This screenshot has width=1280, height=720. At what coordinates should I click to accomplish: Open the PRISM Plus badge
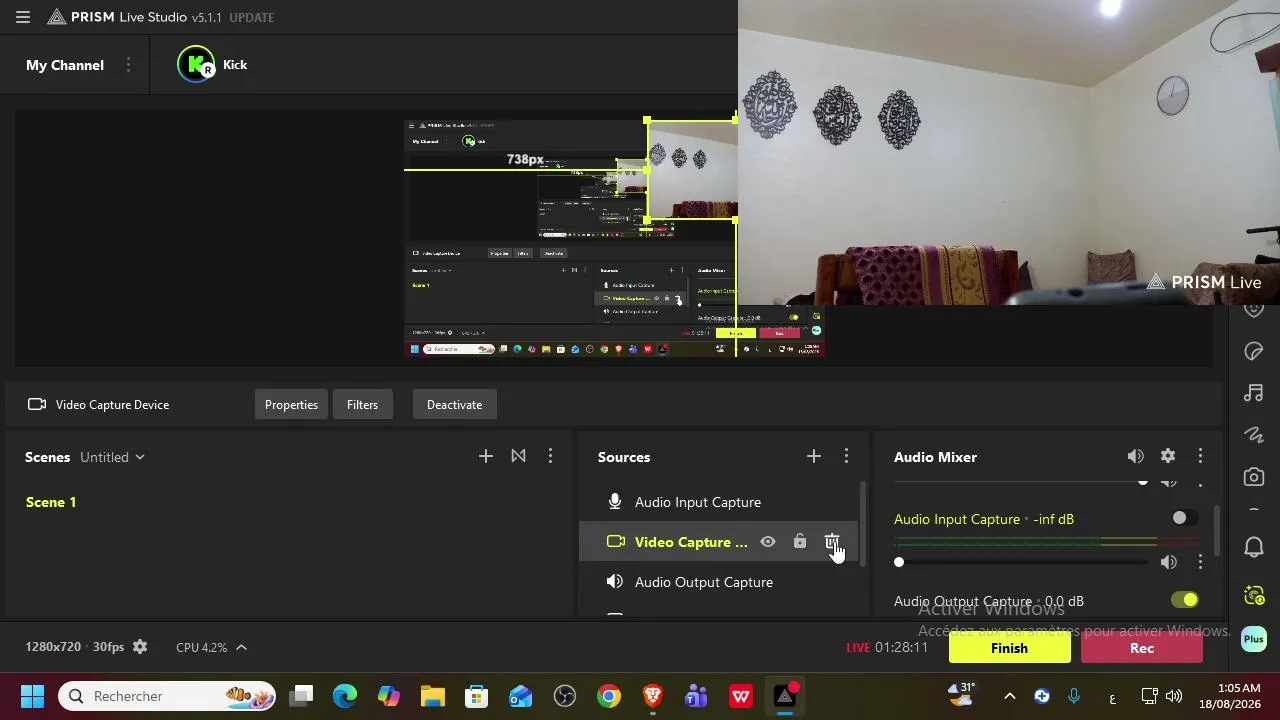pyautogui.click(x=1254, y=639)
